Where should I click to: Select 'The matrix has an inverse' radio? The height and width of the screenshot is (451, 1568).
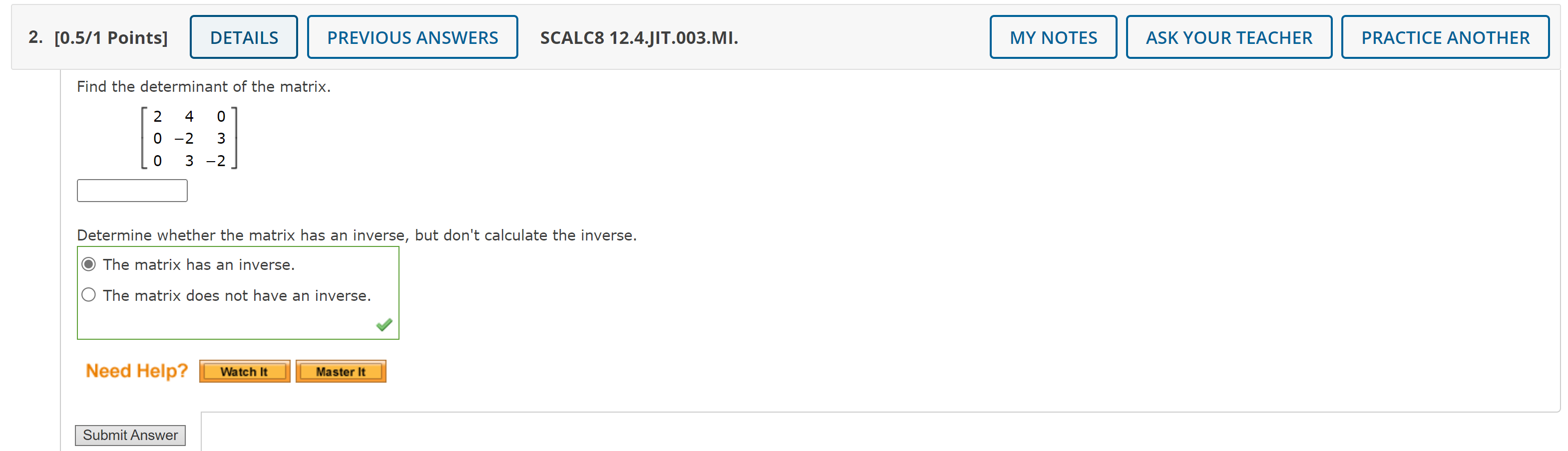[x=89, y=264]
